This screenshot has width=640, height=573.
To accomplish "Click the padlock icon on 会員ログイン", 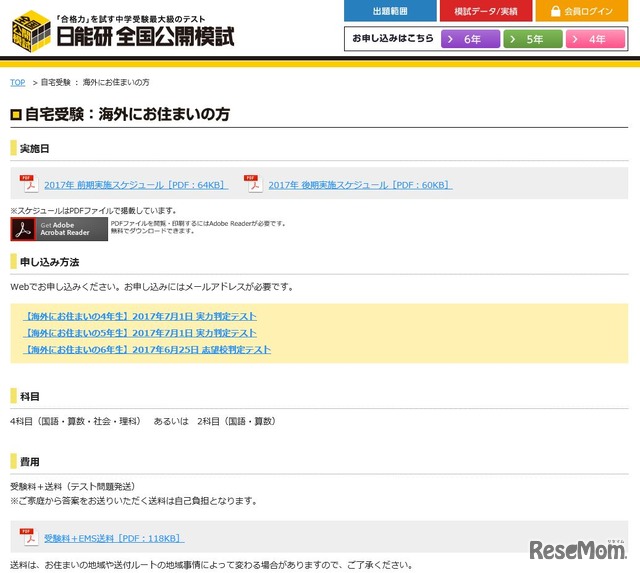I will 555,11.
